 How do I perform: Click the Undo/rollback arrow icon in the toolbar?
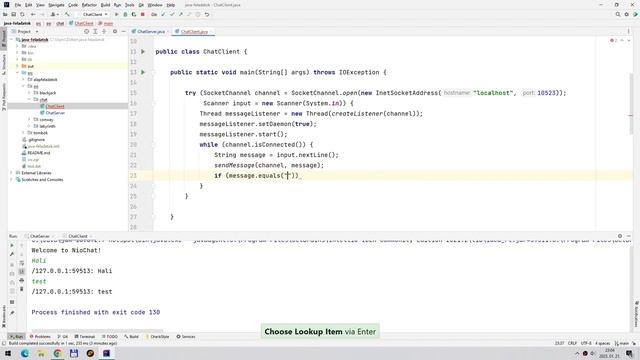click(207, 14)
